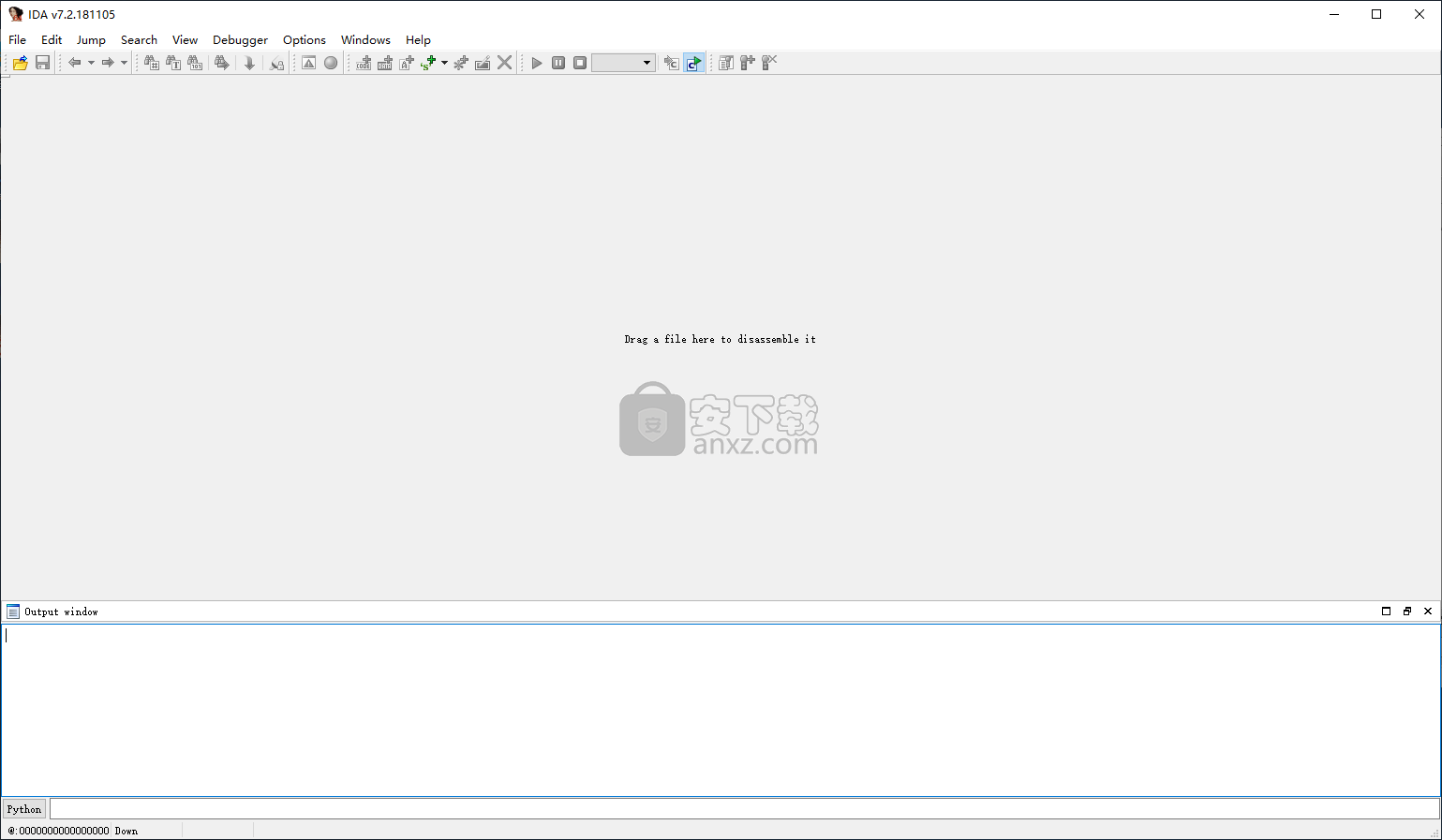Open the Windows menu
This screenshot has width=1442, height=840.
click(x=365, y=39)
